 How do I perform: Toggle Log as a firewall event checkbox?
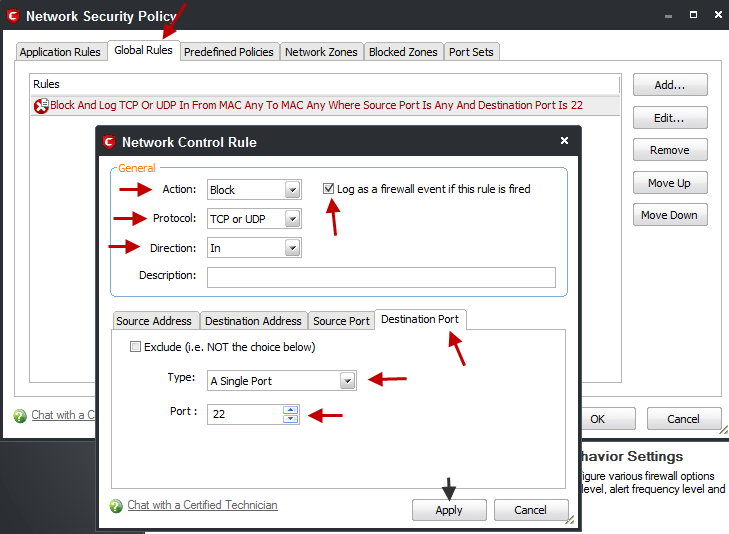(329, 189)
